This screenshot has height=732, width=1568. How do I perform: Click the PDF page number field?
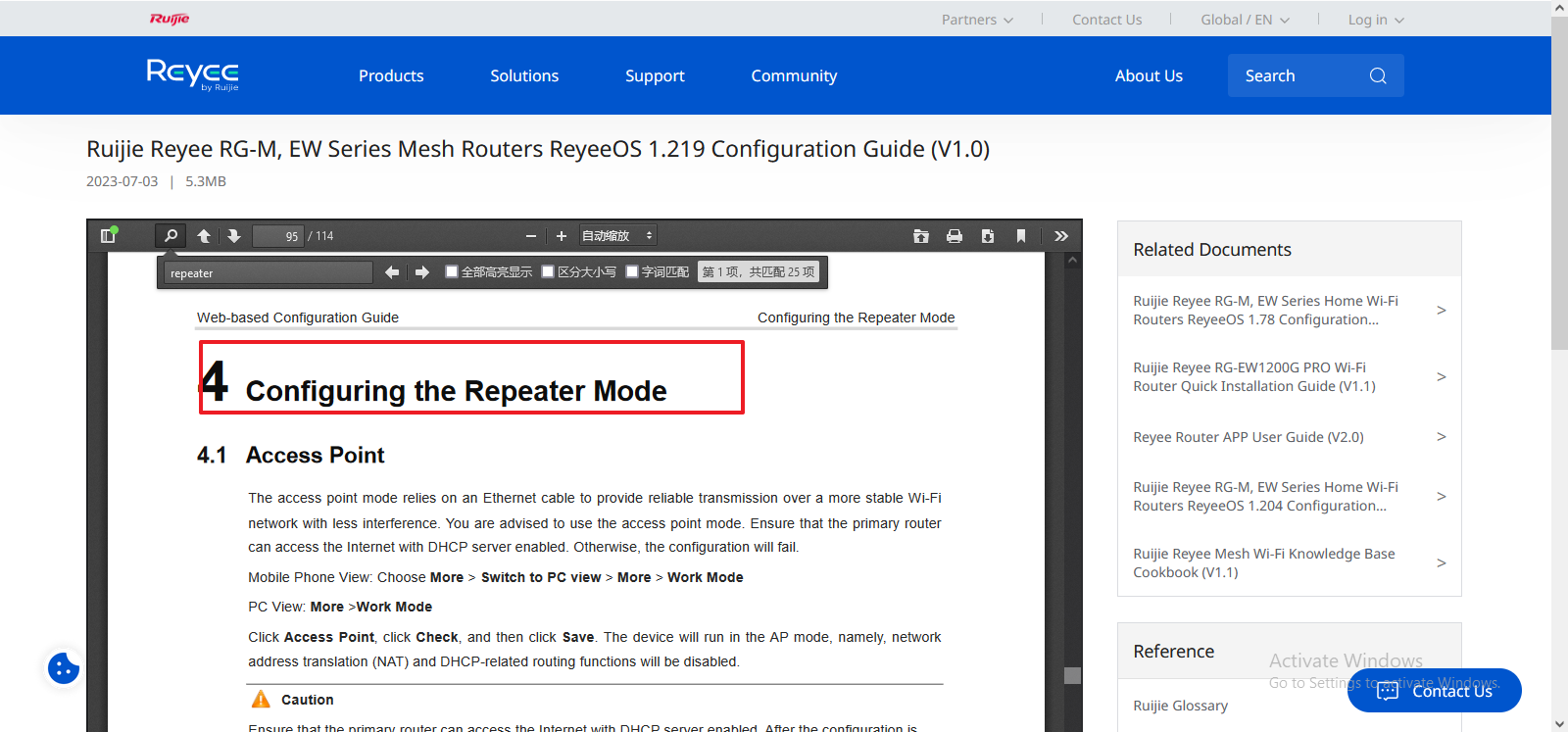pyautogui.click(x=278, y=236)
